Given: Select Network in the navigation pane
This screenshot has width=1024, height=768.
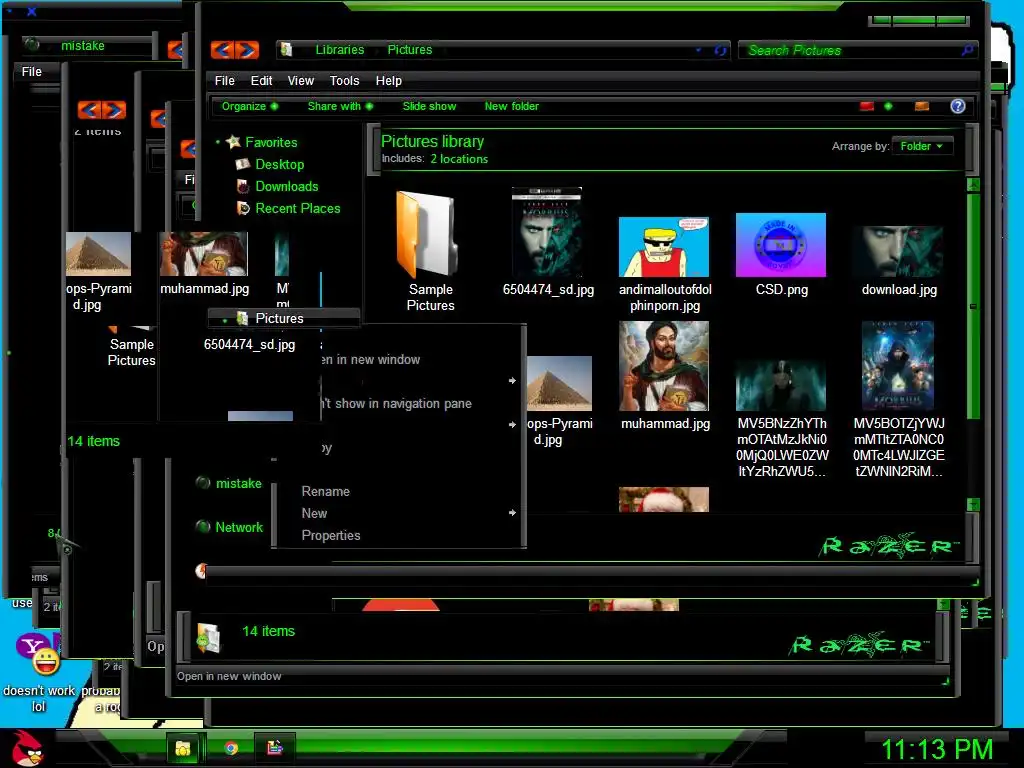Looking at the screenshot, I should [239, 527].
